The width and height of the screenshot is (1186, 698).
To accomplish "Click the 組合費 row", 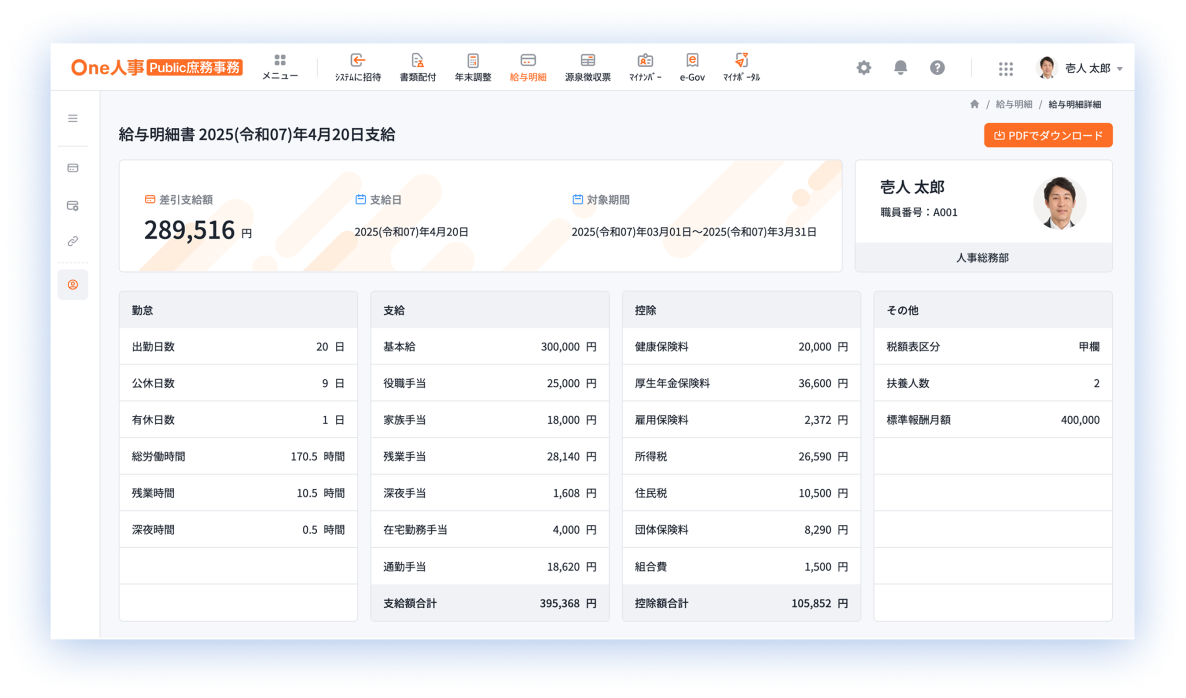I will tap(741, 566).
